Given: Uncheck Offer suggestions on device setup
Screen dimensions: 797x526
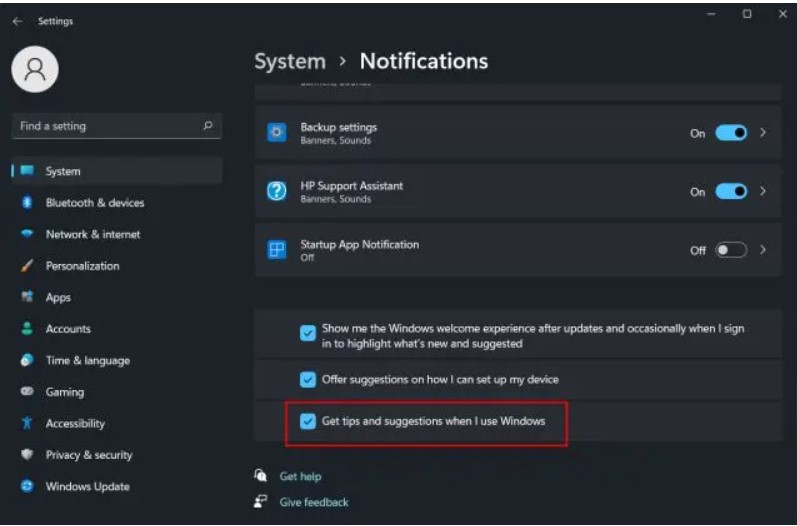Looking at the screenshot, I should coord(308,380).
